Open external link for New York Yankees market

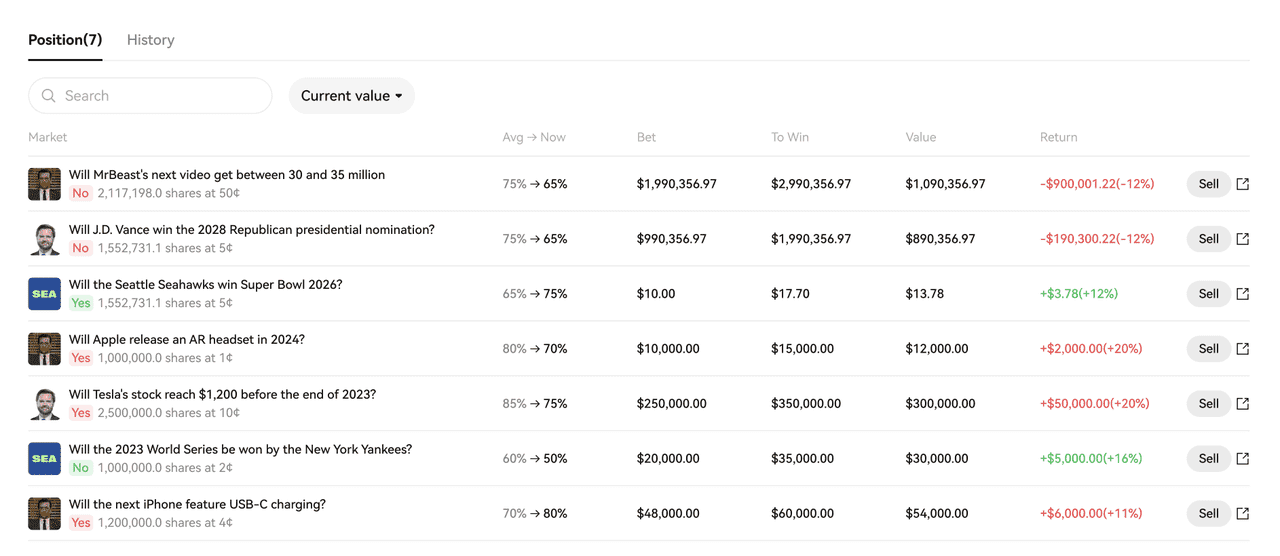[1242, 459]
